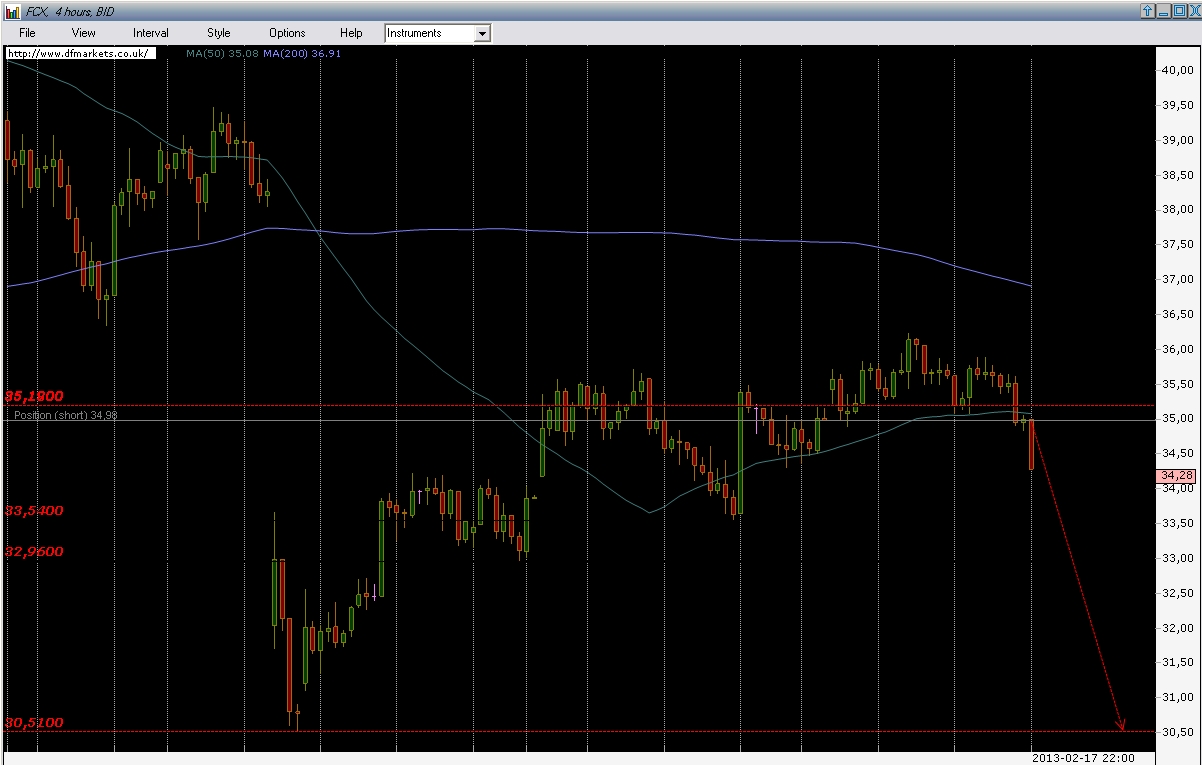Click the 'FCX, 4 hours, BID' window title

[72, 10]
